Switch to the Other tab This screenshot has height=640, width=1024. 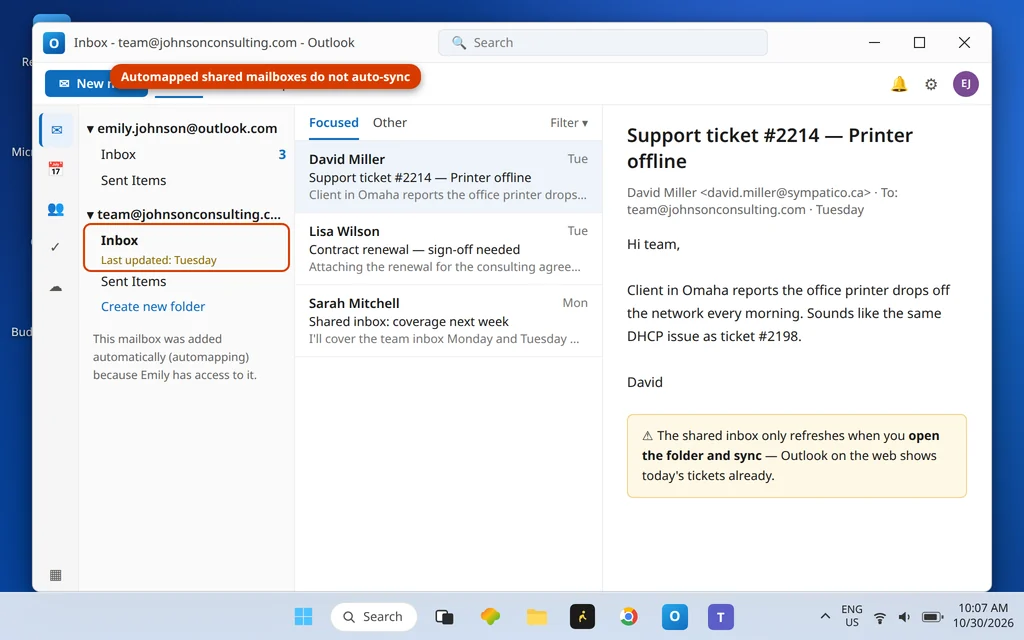[390, 123]
